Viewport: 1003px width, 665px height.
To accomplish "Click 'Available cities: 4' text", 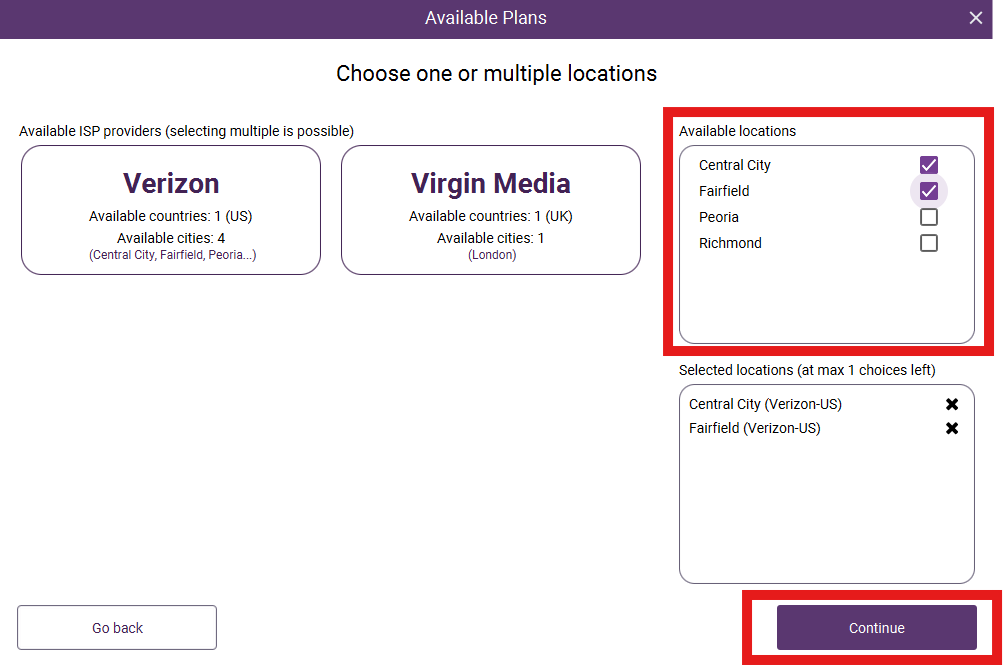I will pyautogui.click(x=171, y=238).
